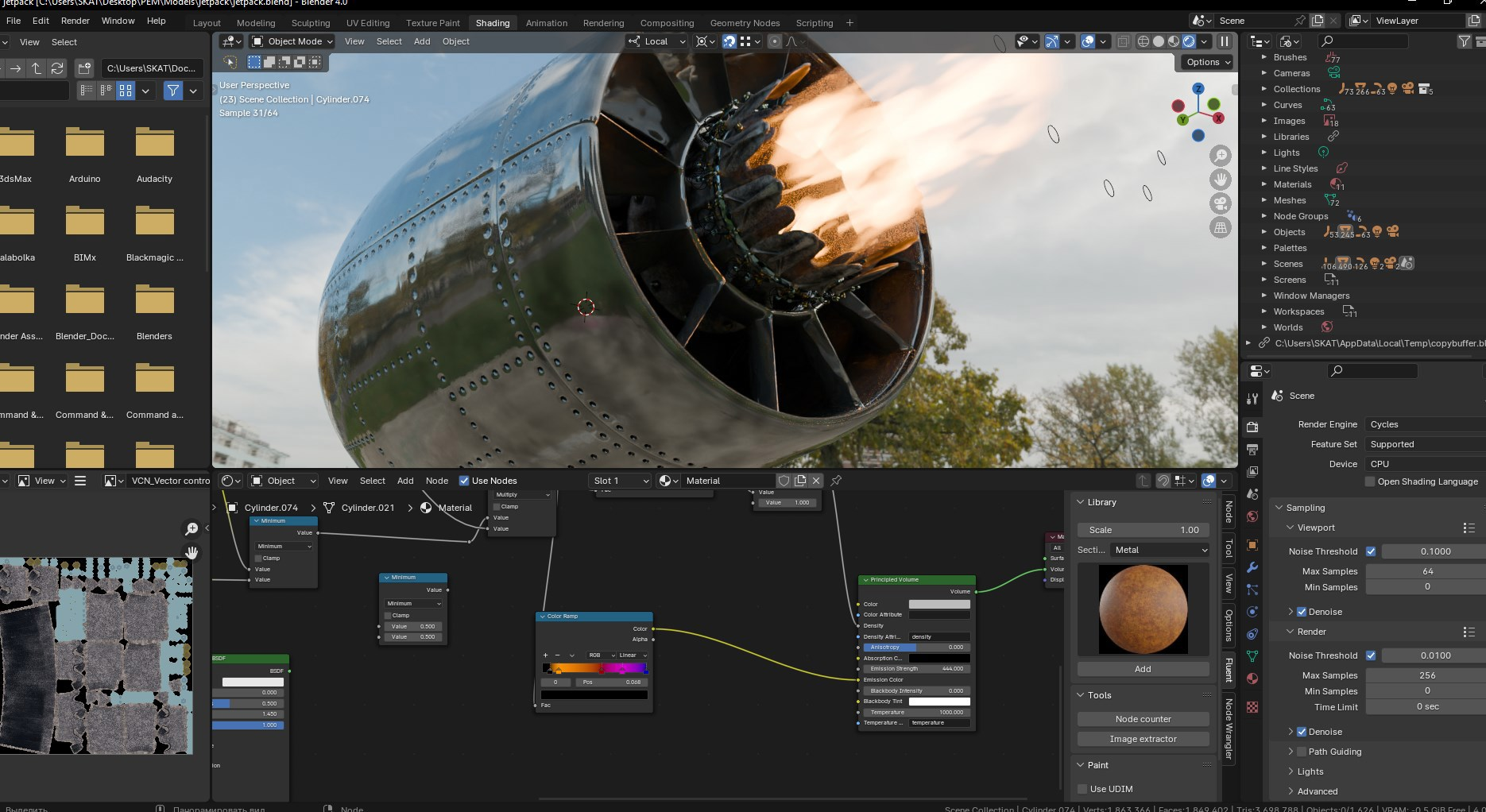Toggle fake user shield for Material
Viewport: 1486px width, 812px height.
coord(784,481)
